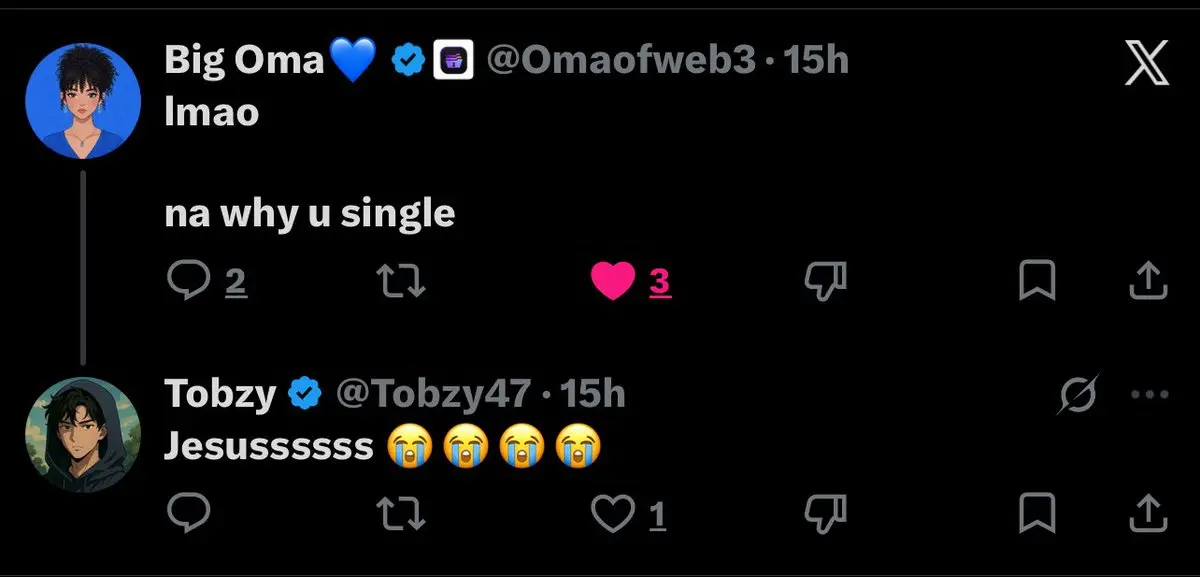This screenshot has height=577, width=1200.
Task: Downvote Big Oma's post
Action: pyautogui.click(x=826, y=283)
